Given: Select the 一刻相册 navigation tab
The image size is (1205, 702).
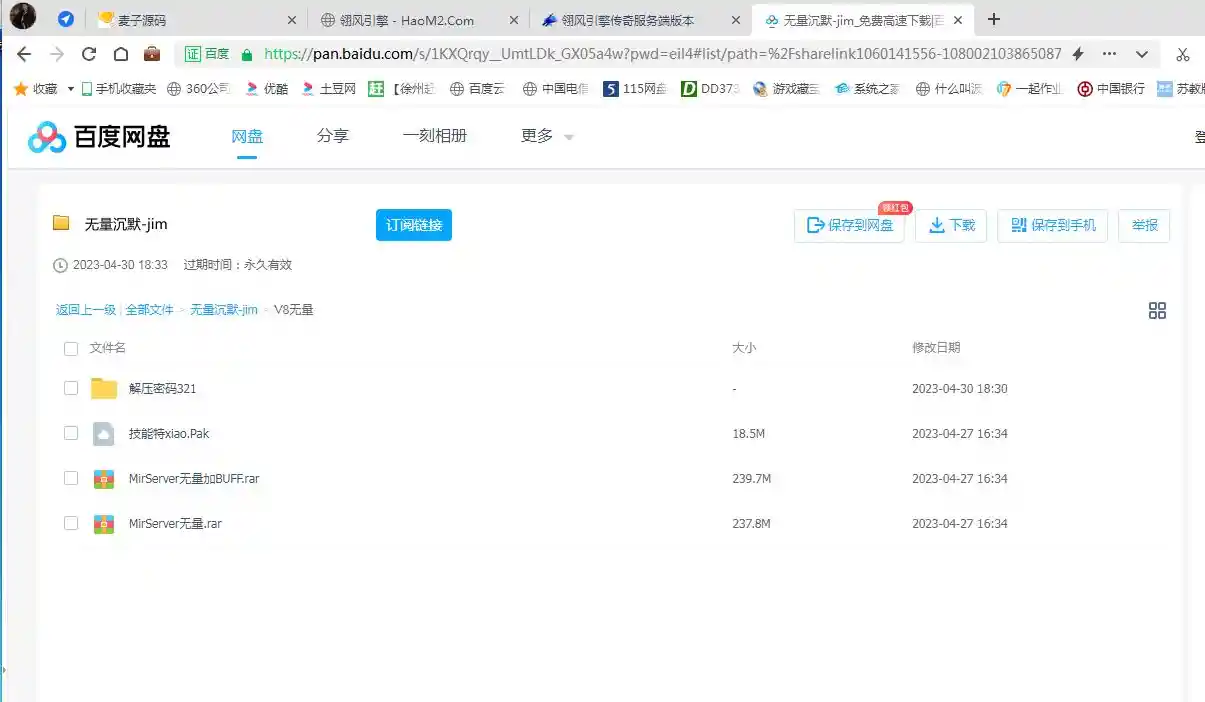Looking at the screenshot, I should [435, 136].
